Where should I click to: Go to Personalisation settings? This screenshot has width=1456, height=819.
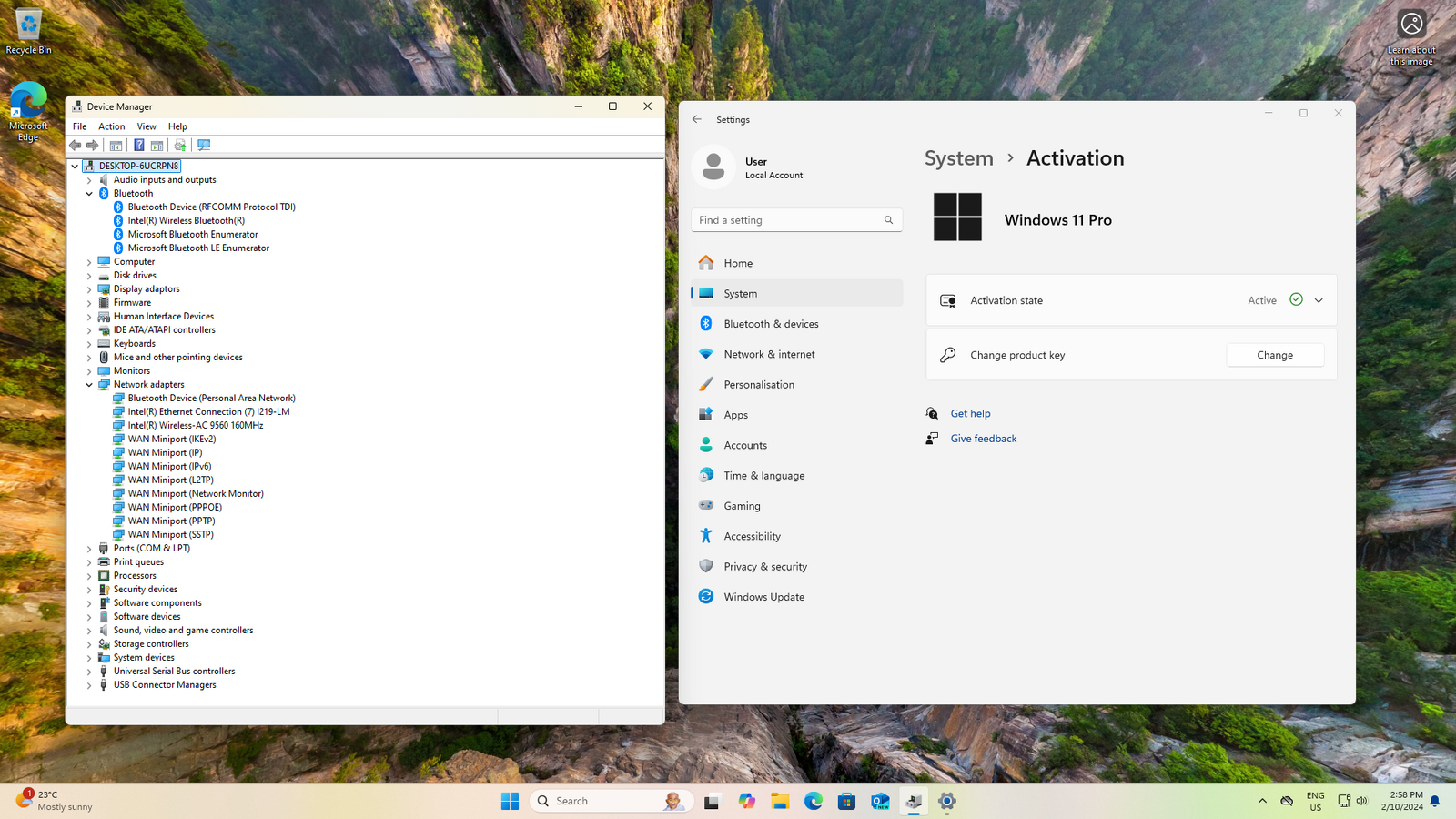tap(796, 384)
